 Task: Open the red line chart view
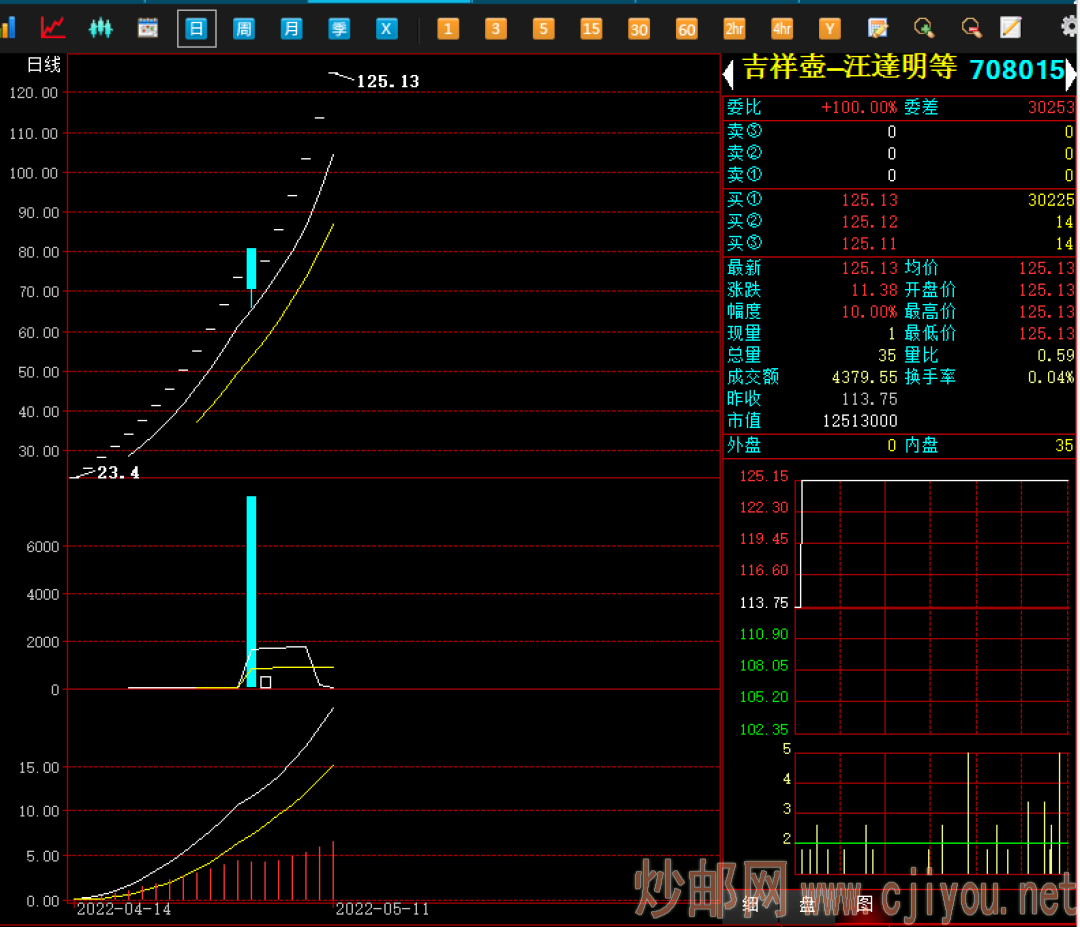tap(52, 28)
